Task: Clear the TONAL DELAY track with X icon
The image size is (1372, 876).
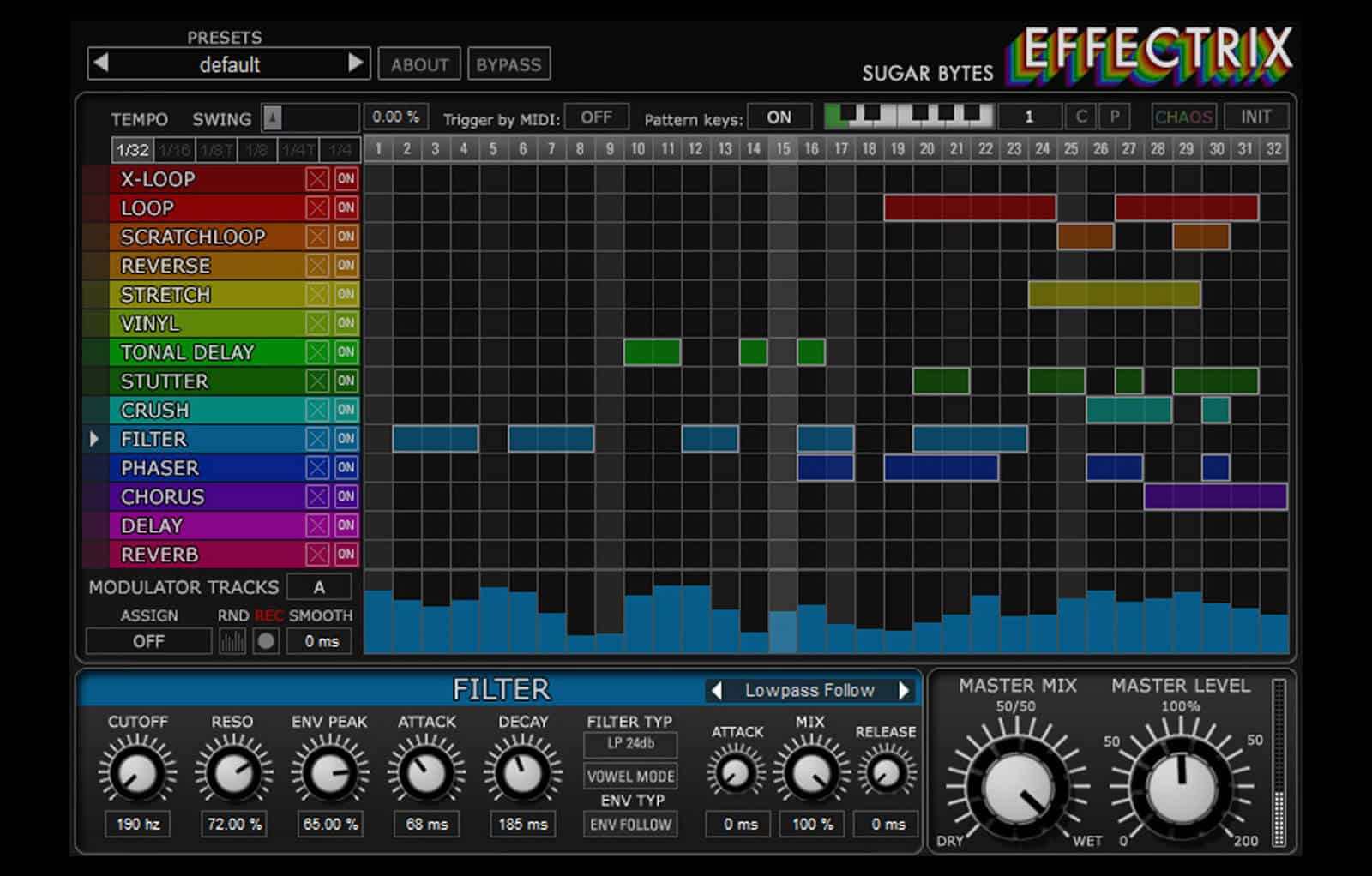Action: [x=317, y=352]
